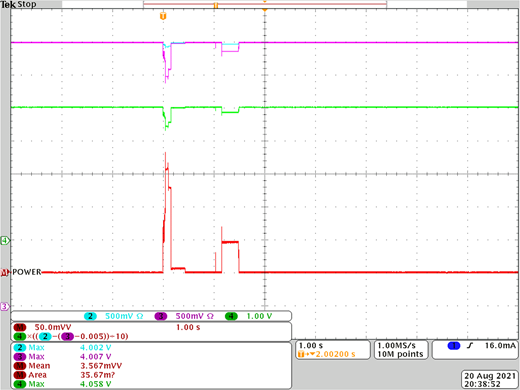The height and width of the screenshot is (390, 520).
Task: Click the Stop acquisition status label
Action: (27, 5)
